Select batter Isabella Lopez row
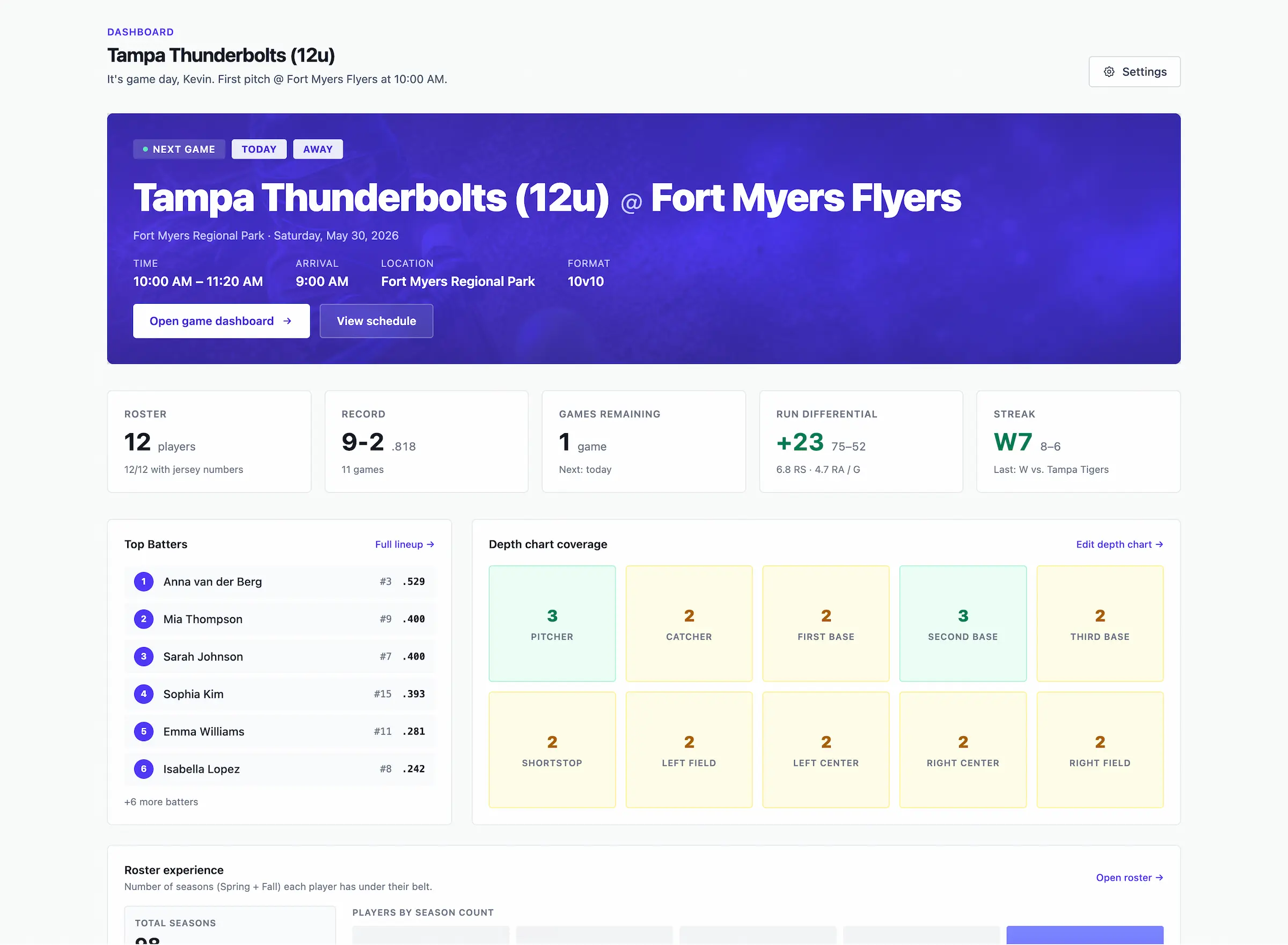This screenshot has height=945, width=1288. click(x=280, y=769)
